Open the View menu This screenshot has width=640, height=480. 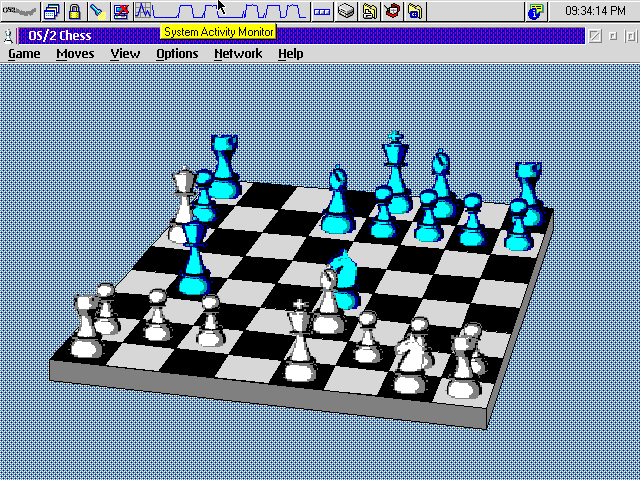[x=125, y=54]
